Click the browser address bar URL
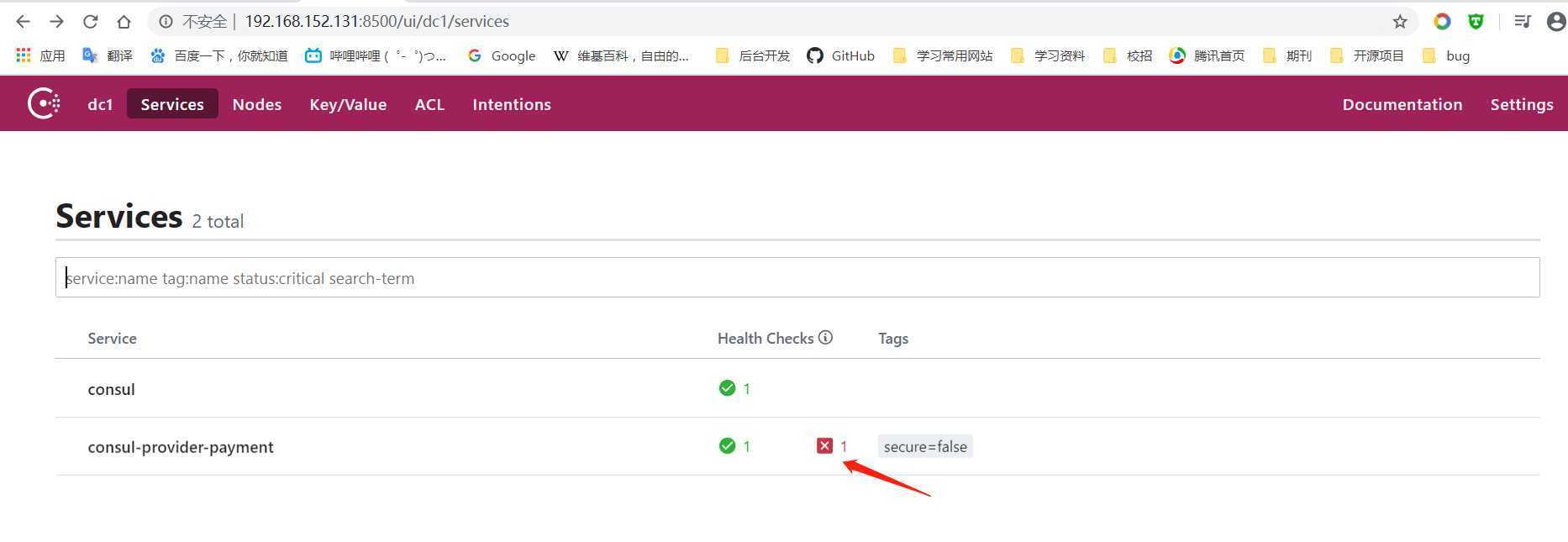 point(376,21)
